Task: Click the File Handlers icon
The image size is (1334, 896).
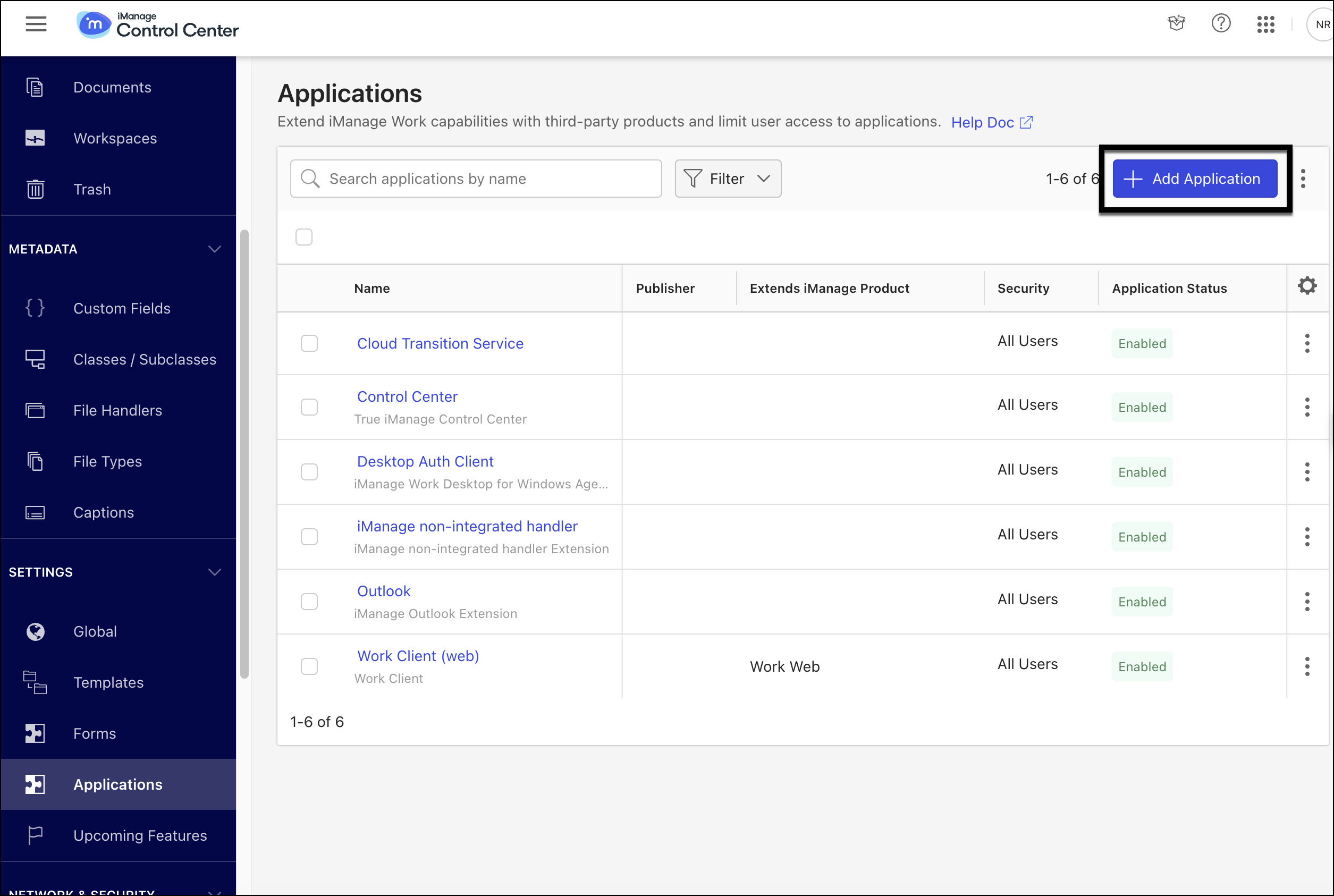Action: point(35,410)
